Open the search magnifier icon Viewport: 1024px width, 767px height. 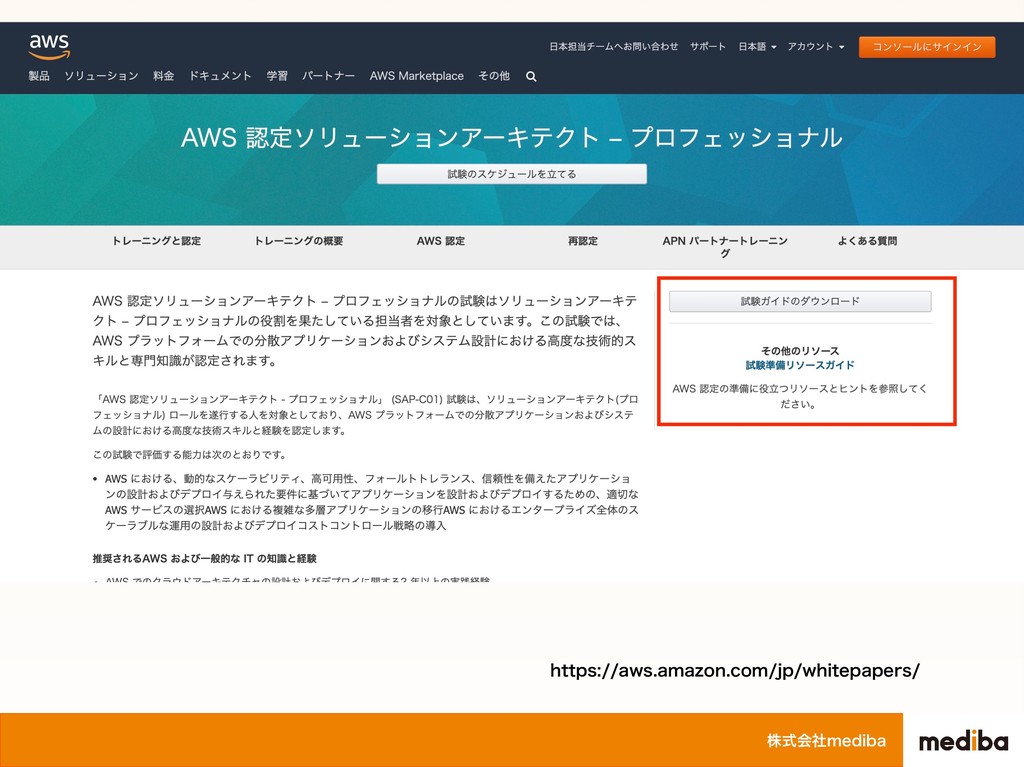[532, 76]
